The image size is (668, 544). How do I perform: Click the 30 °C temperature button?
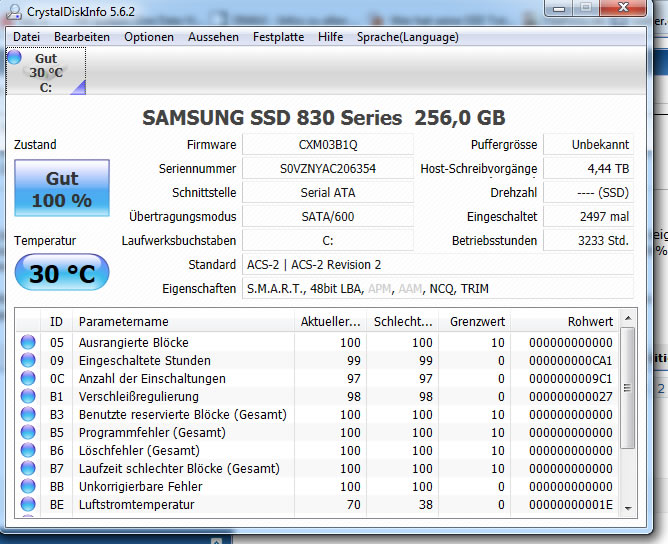(62, 273)
